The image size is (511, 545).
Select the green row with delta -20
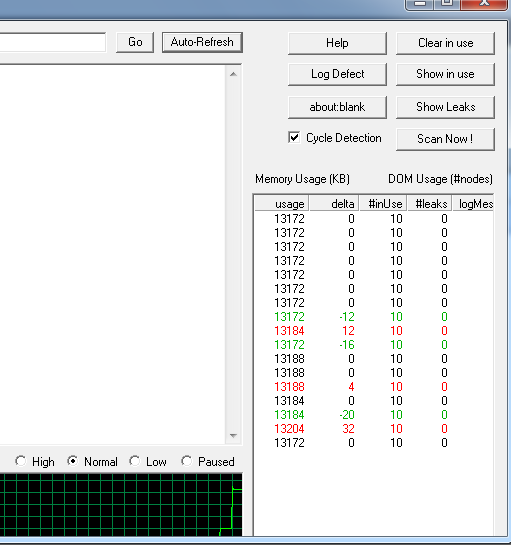tap(374, 415)
